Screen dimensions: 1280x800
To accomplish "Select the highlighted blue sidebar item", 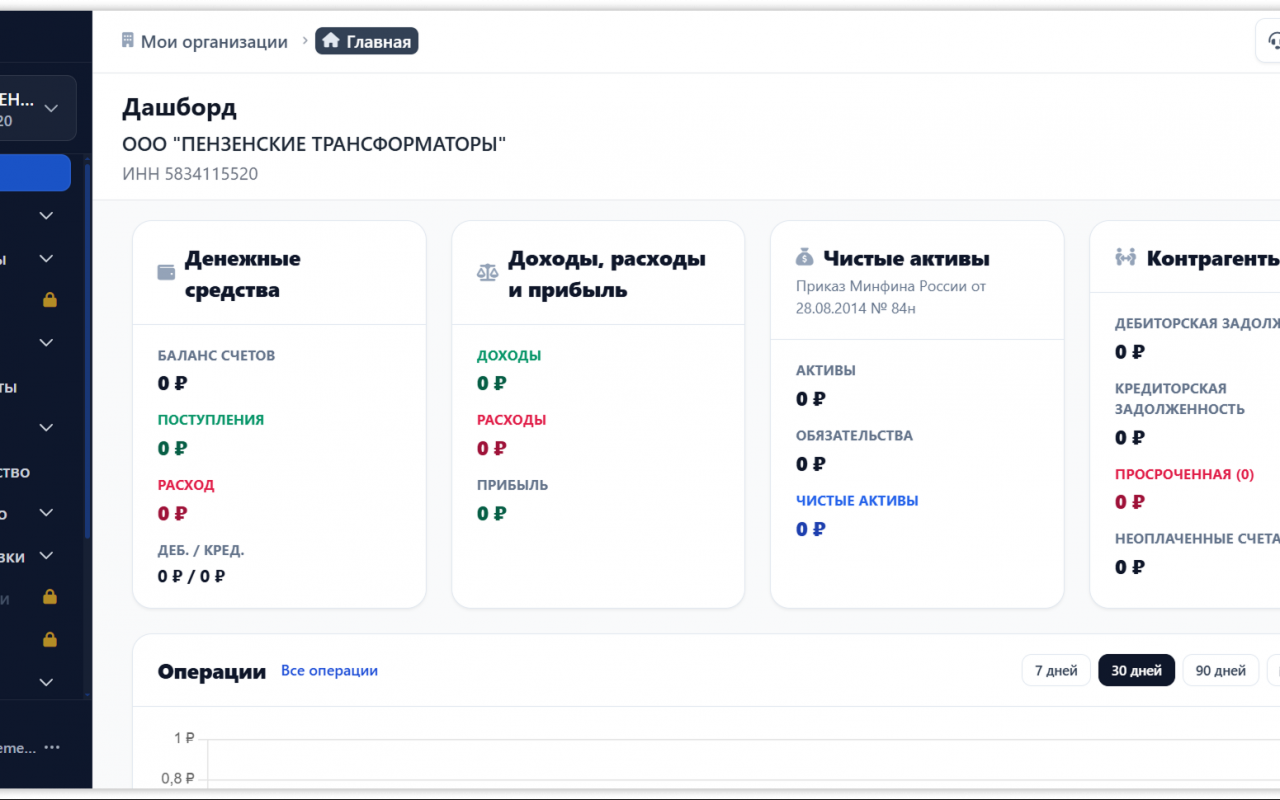I will 35,172.
